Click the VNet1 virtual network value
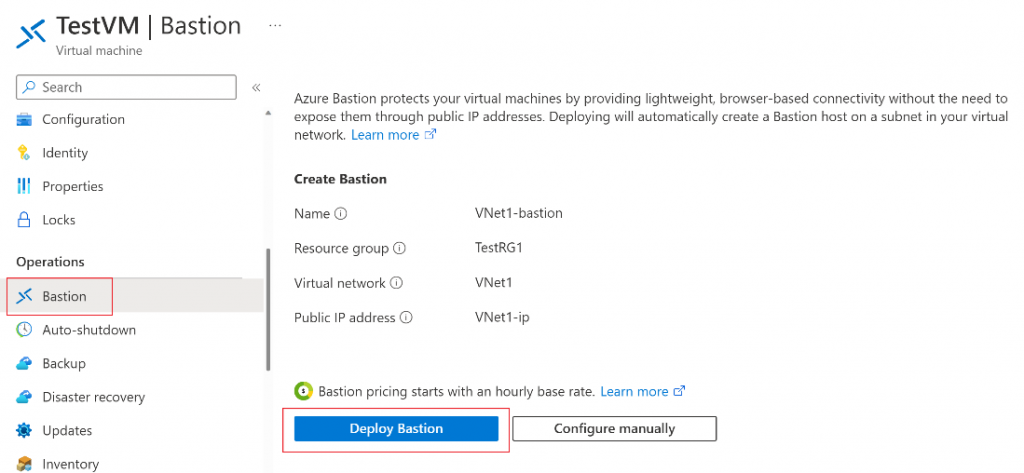1024x473 pixels. tap(493, 283)
